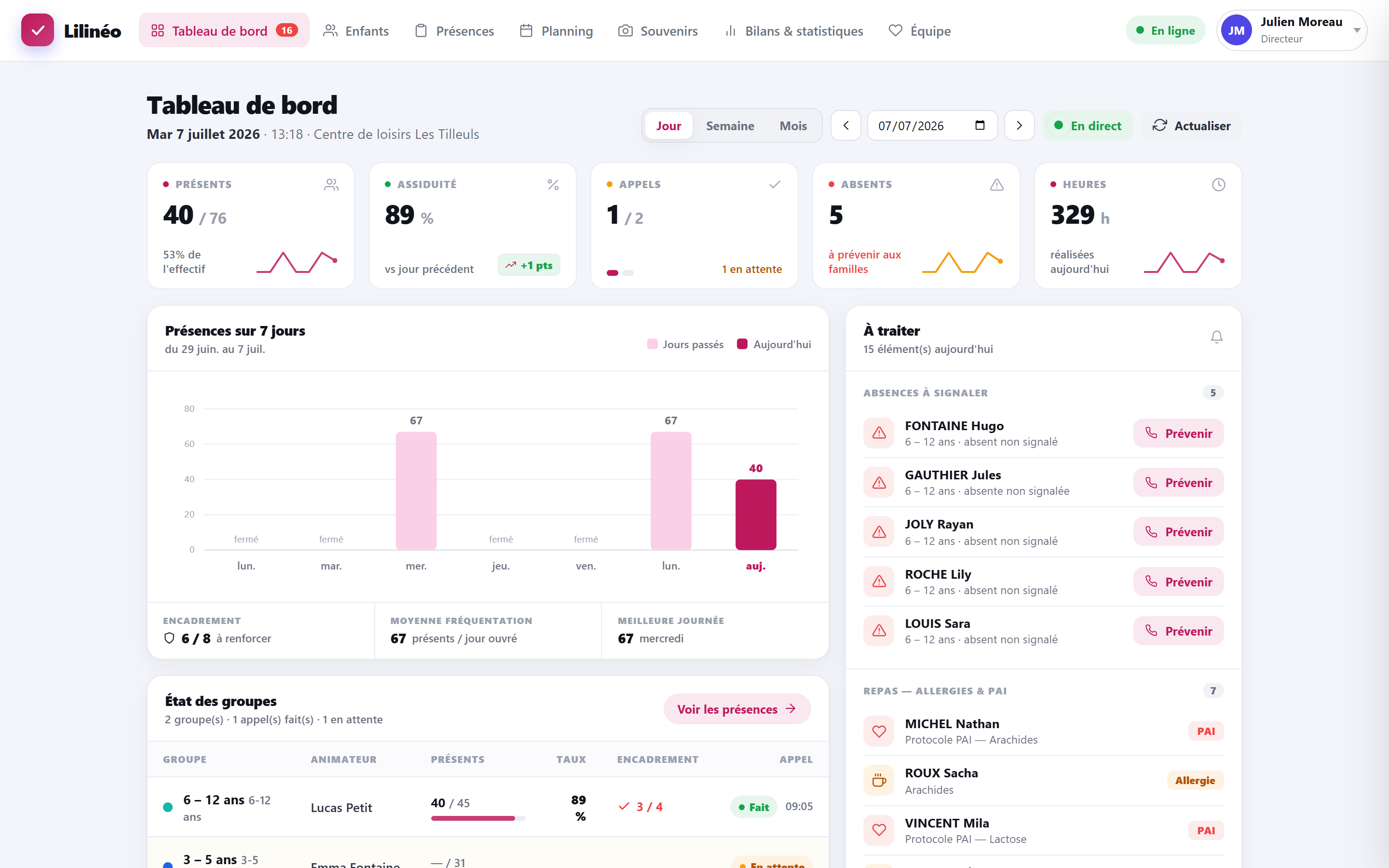
Task: Click Prévenir for GAUTHIER Jules
Action: click(1178, 483)
